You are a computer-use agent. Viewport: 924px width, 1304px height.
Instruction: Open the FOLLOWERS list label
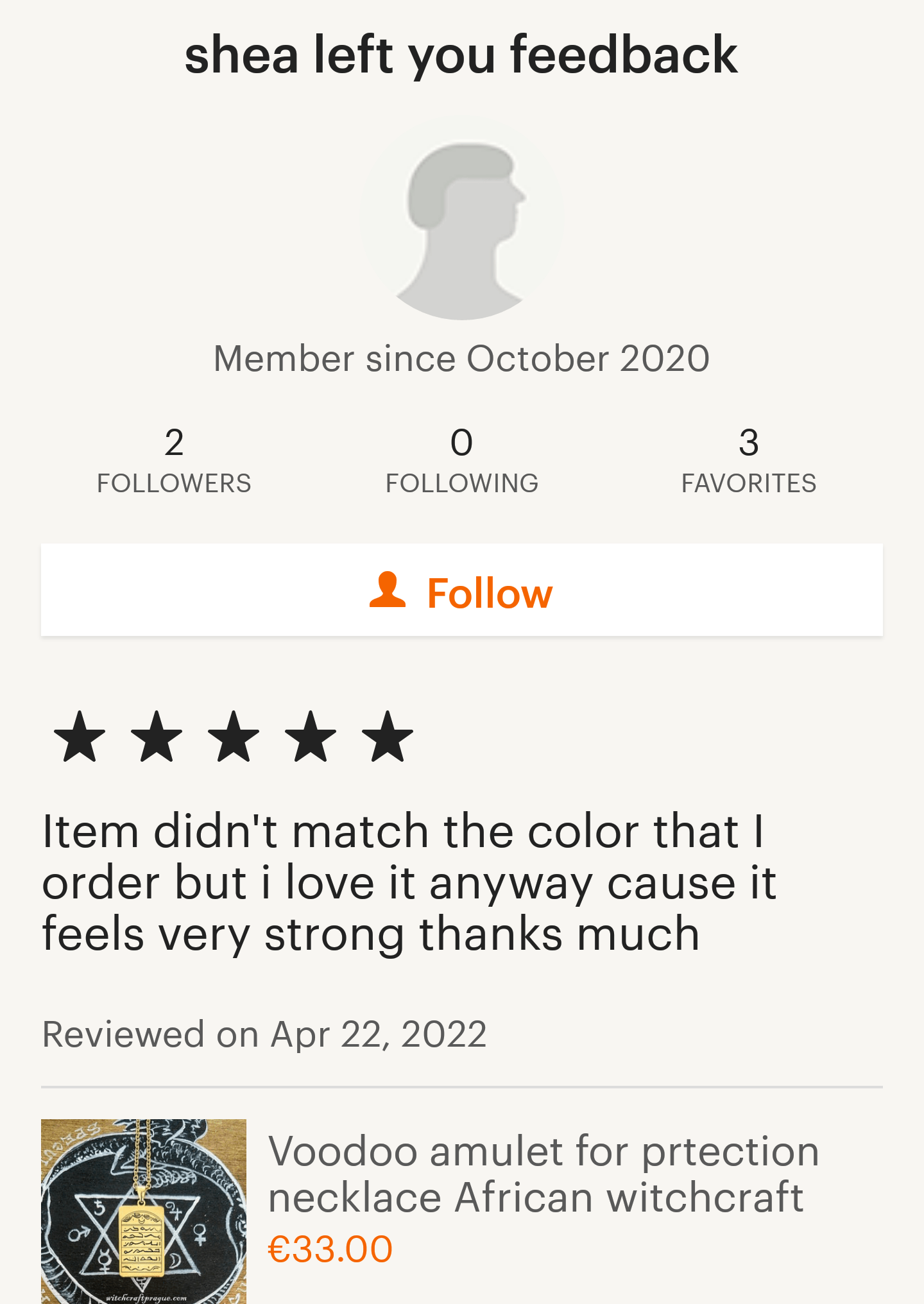pyautogui.click(x=174, y=483)
